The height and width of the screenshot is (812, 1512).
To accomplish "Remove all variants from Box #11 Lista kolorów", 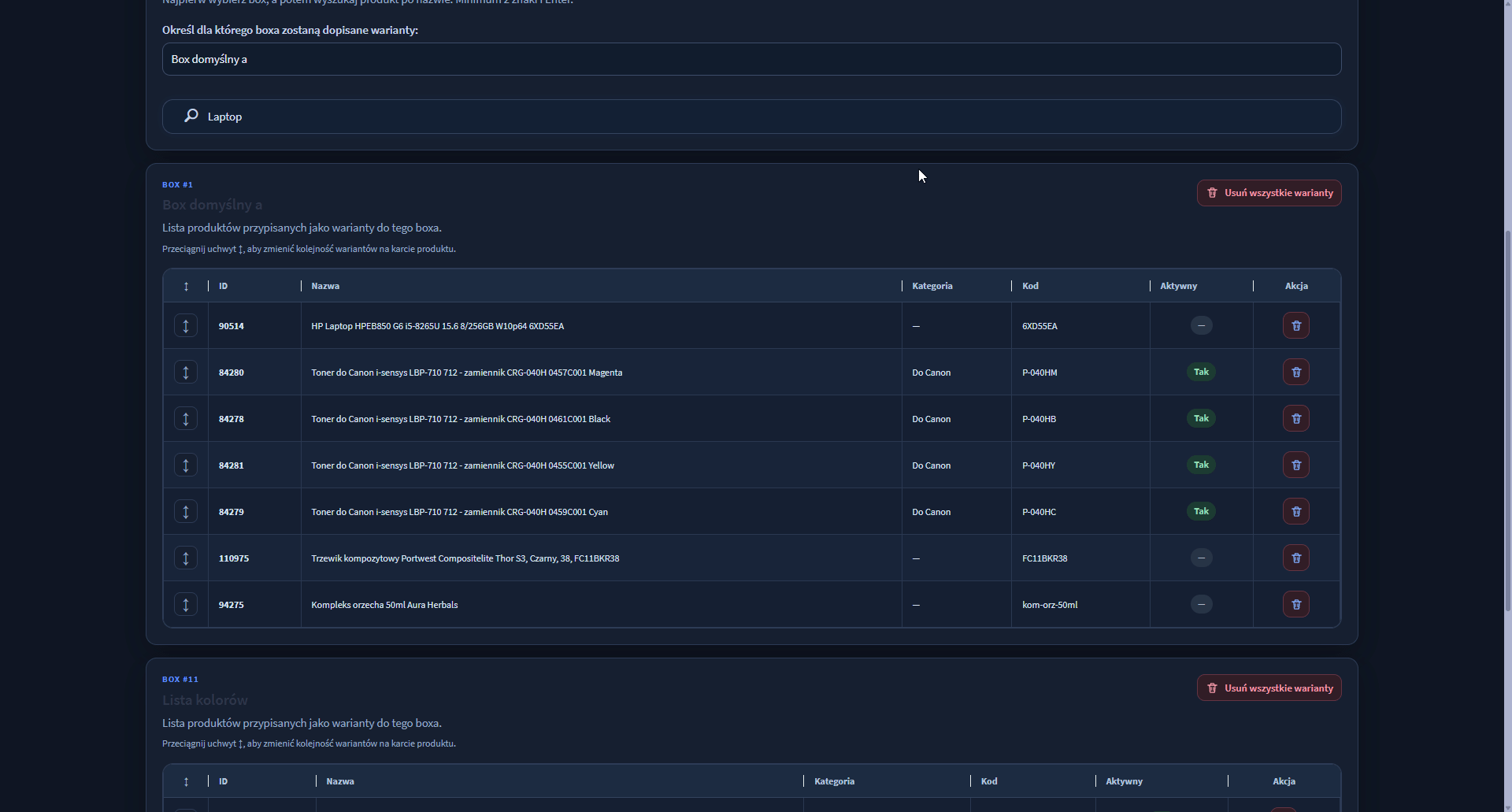I will pyautogui.click(x=1269, y=688).
